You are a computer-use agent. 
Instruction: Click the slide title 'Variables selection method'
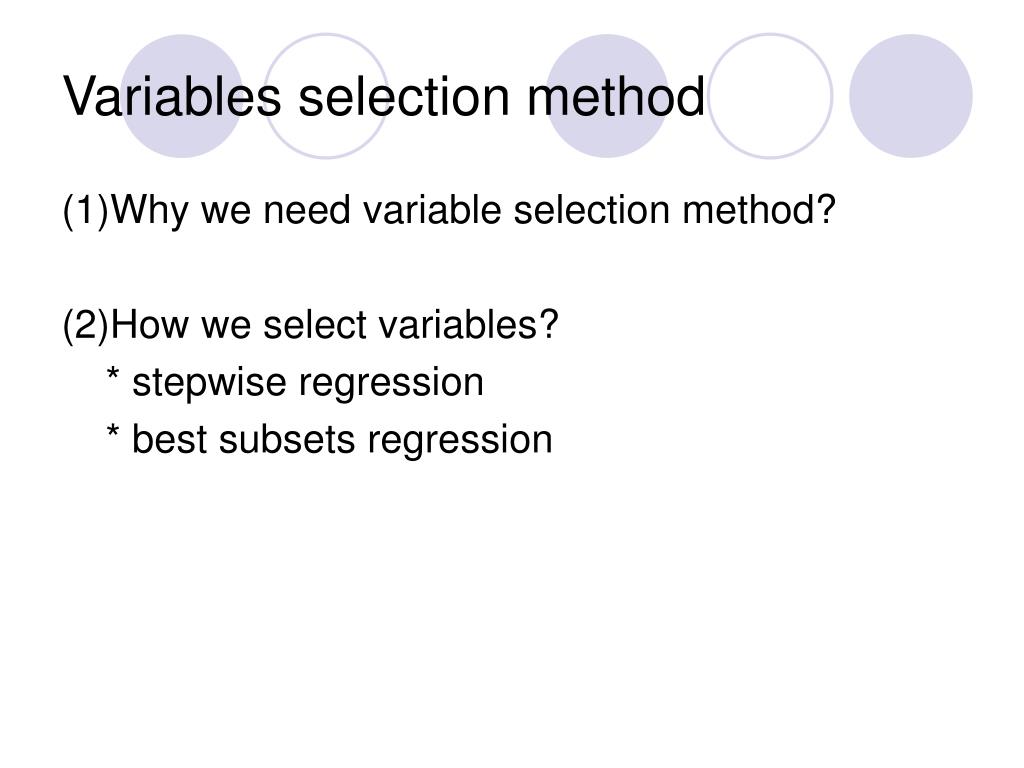pyautogui.click(x=384, y=96)
